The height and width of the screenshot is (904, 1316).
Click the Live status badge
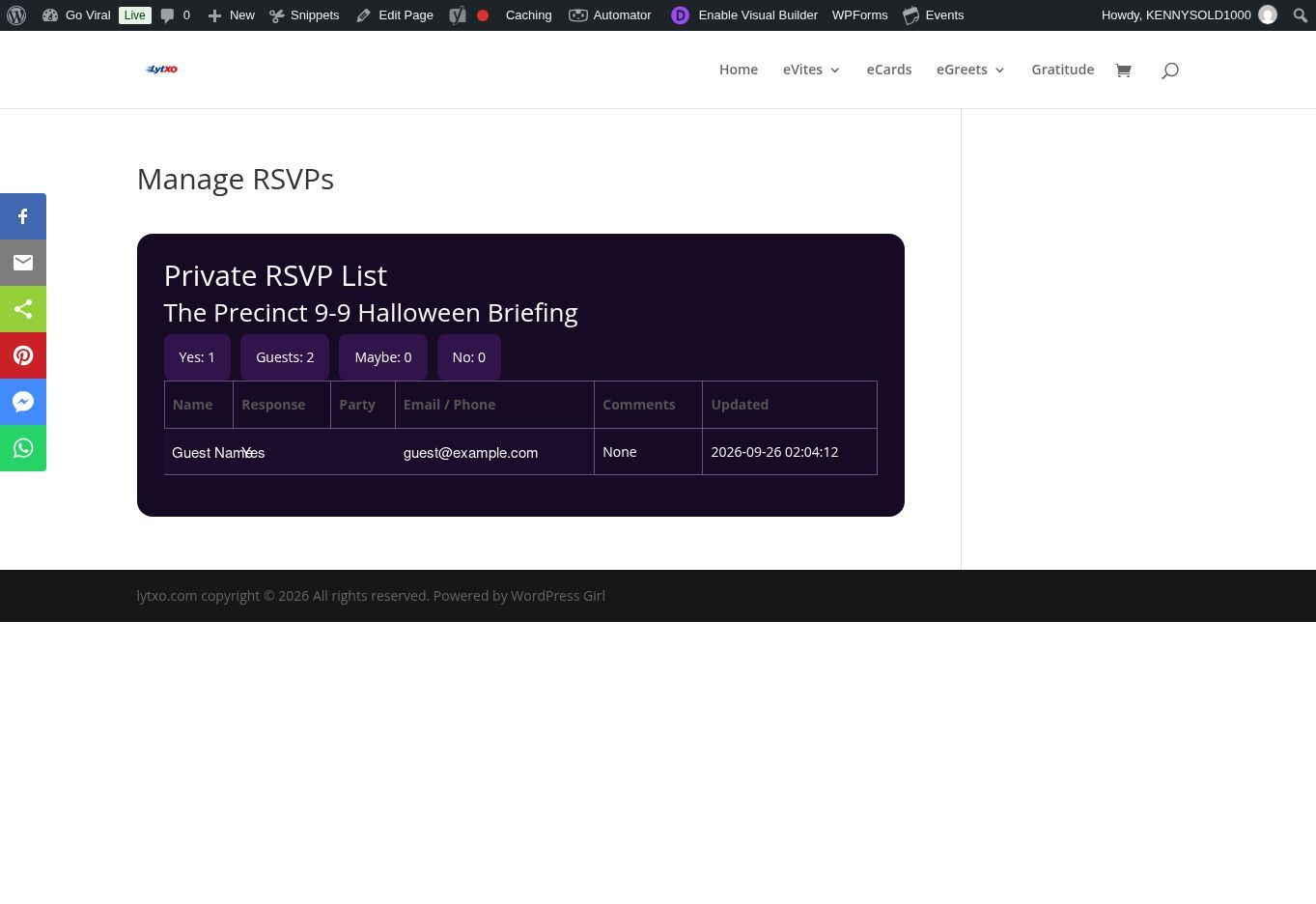tap(135, 15)
